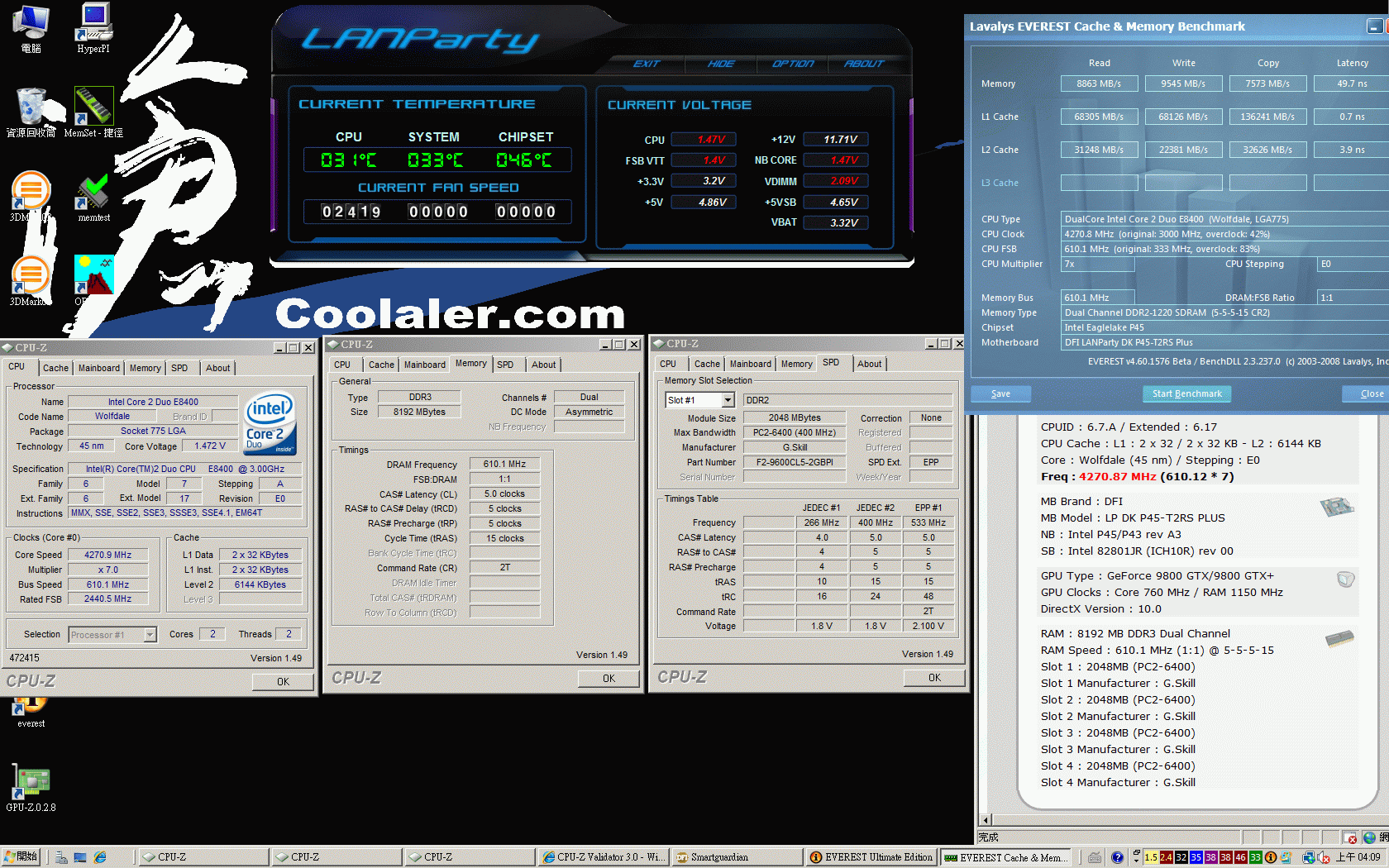The height and width of the screenshot is (868, 1389).
Task: Click the network computers tray icon
Action: (x=1308, y=857)
